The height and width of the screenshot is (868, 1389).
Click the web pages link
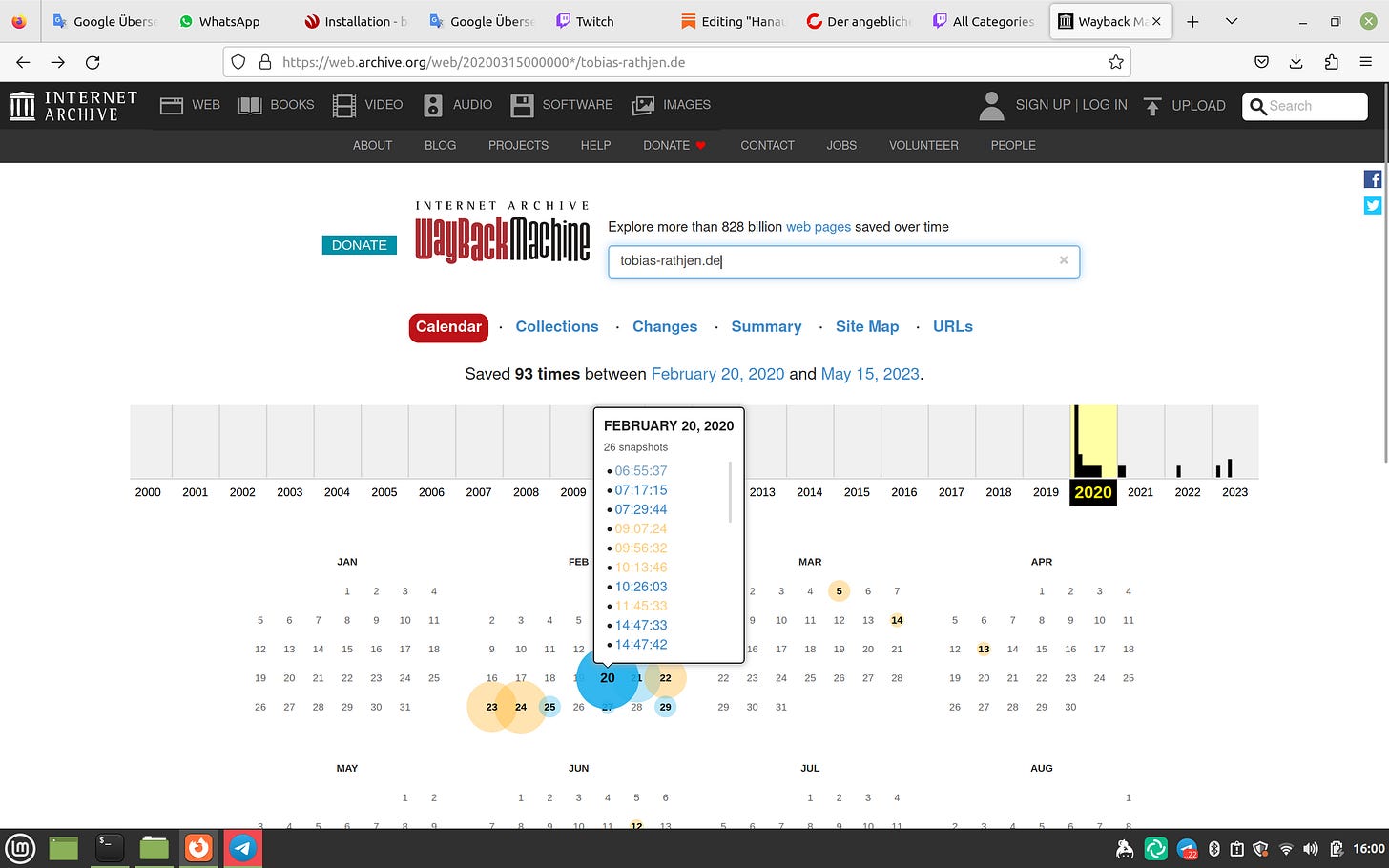(819, 227)
